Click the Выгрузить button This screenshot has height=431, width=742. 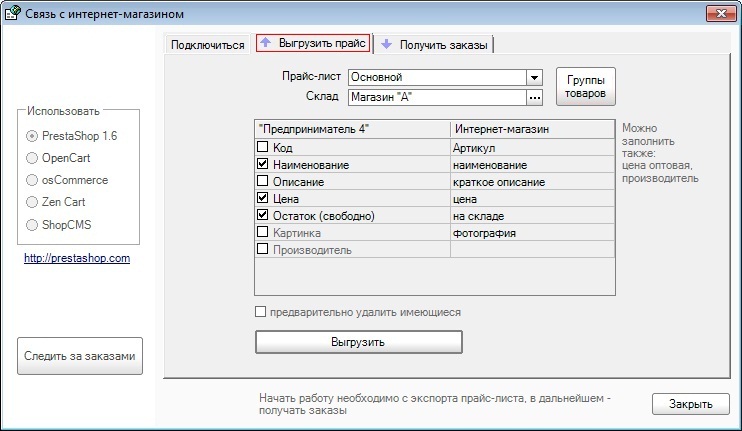tap(358, 342)
